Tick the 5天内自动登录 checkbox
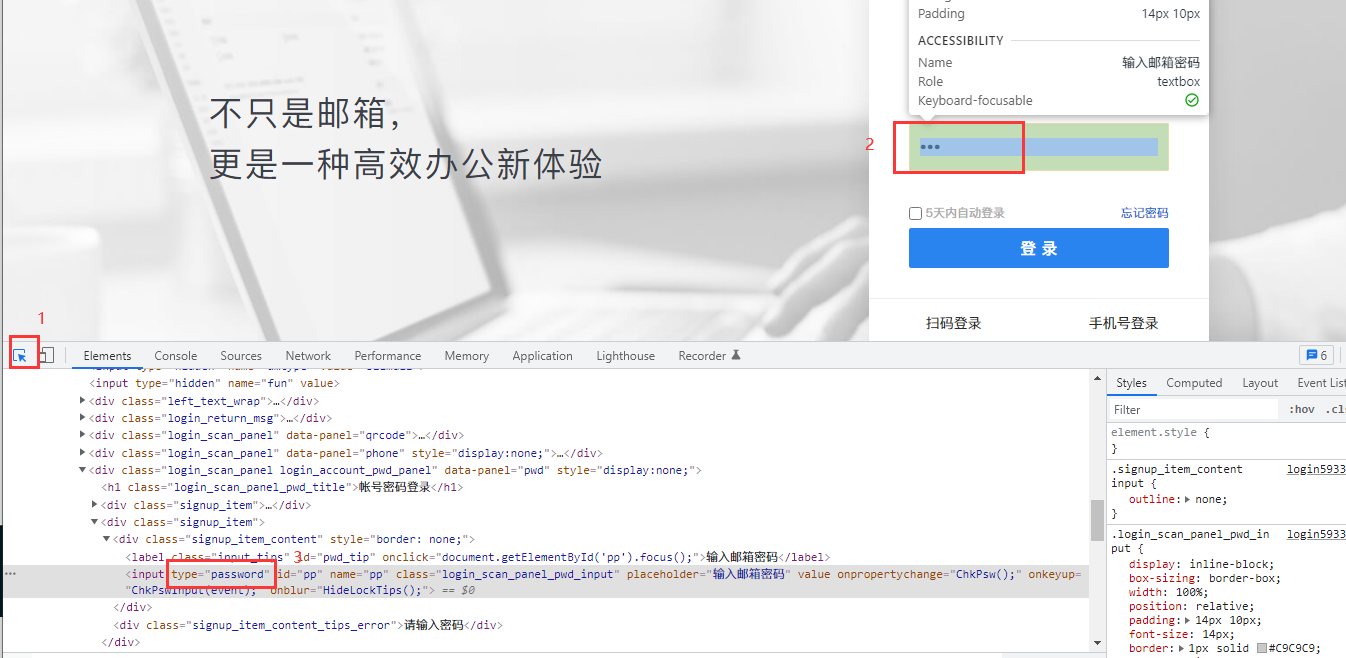The image size is (1346, 658). click(915, 213)
